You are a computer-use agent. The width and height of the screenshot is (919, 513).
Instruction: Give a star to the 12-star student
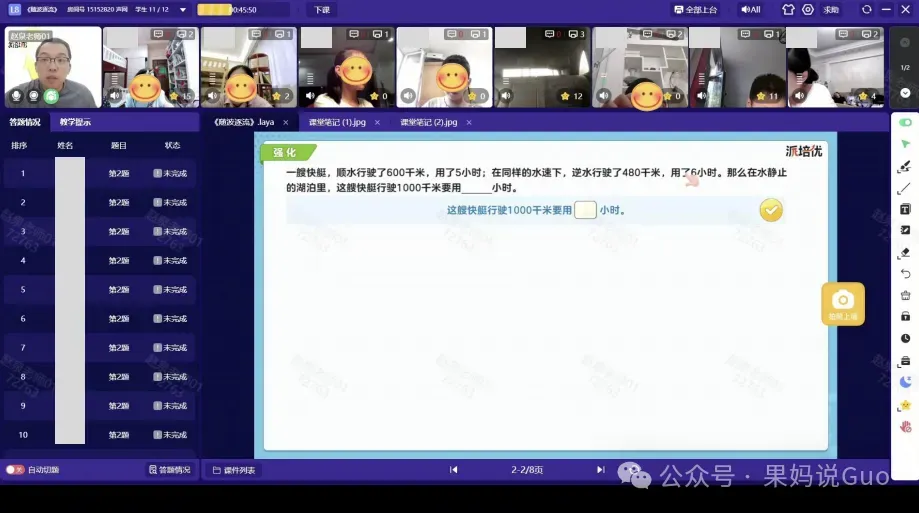coord(565,96)
